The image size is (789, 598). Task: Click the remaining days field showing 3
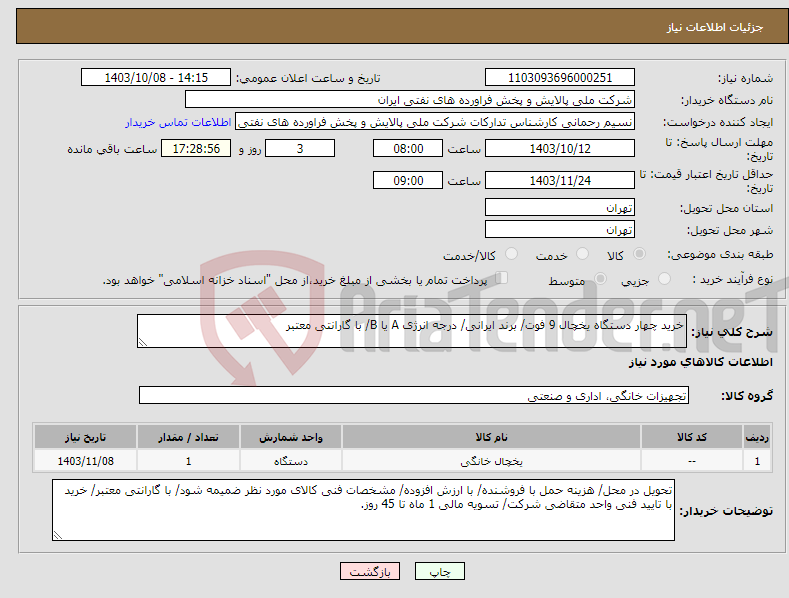300,148
